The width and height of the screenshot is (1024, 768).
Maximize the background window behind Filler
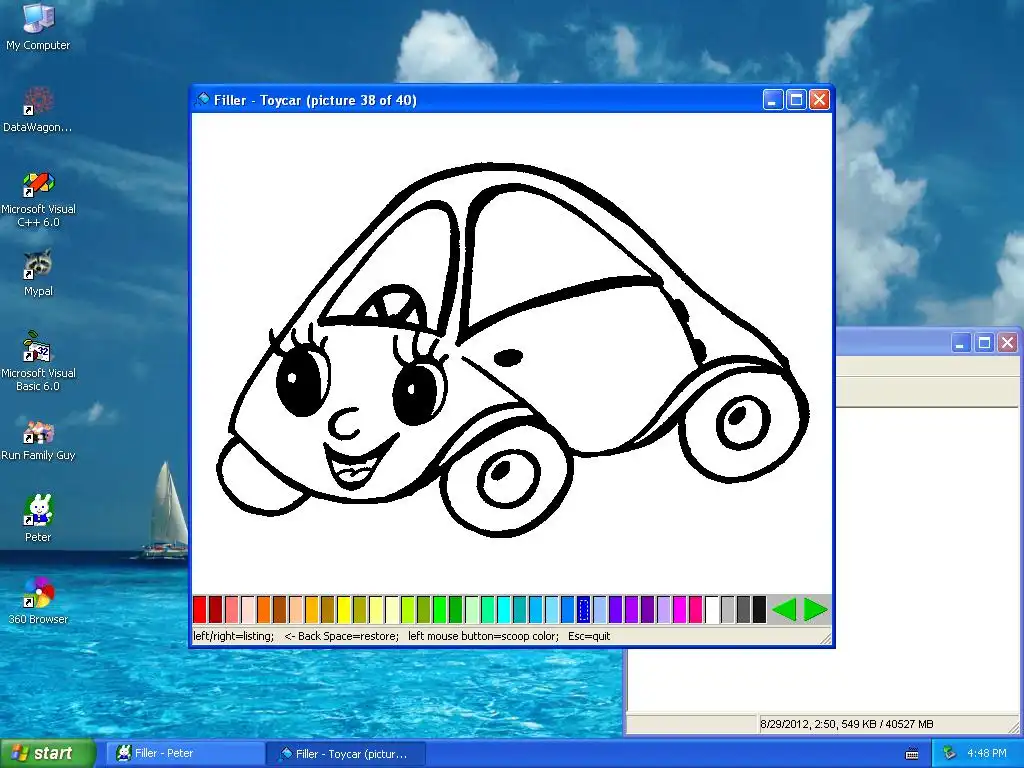[x=984, y=343]
